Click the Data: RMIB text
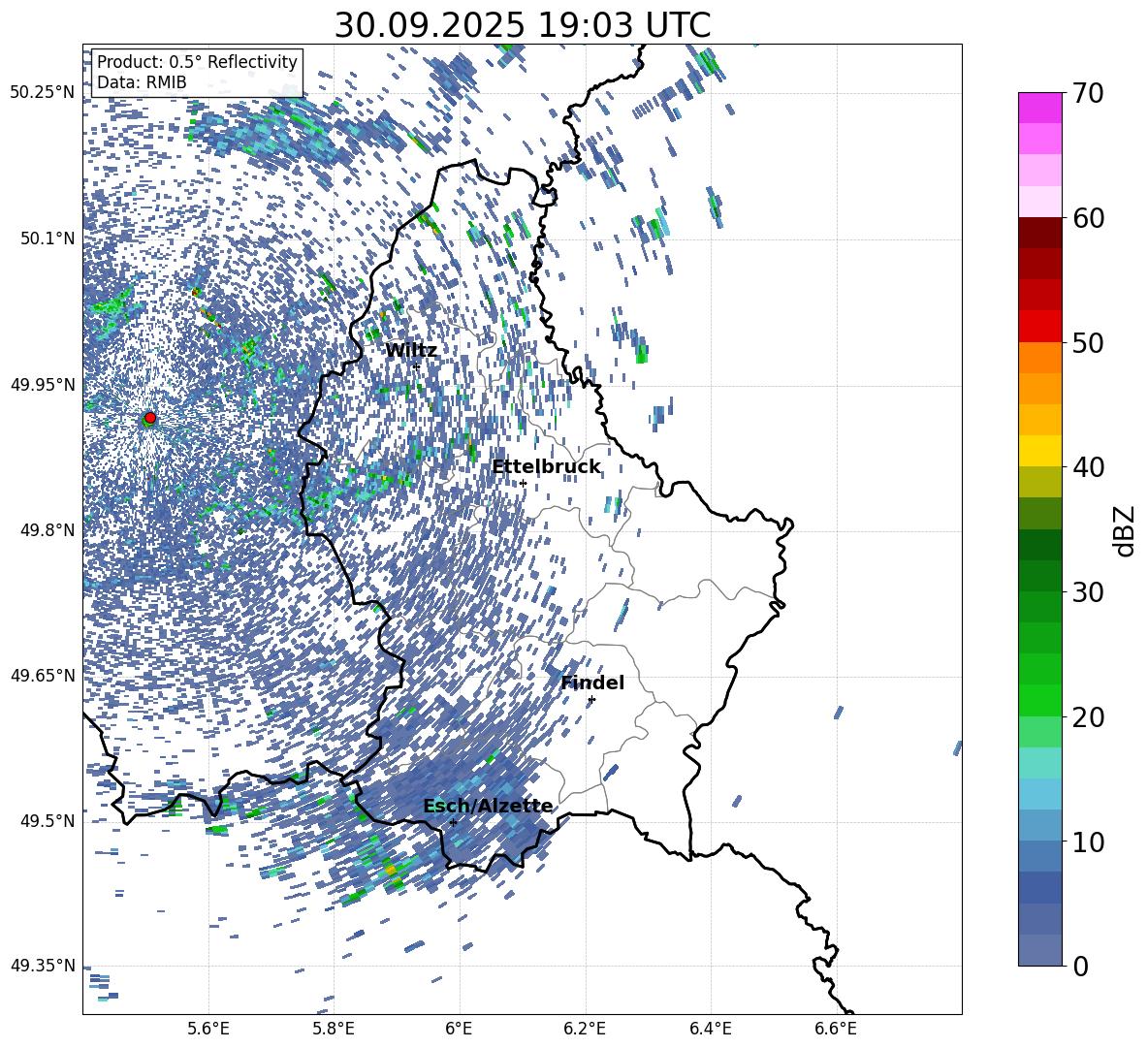The height and width of the screenshot is (1048, 1148). (x=142, y=82)
